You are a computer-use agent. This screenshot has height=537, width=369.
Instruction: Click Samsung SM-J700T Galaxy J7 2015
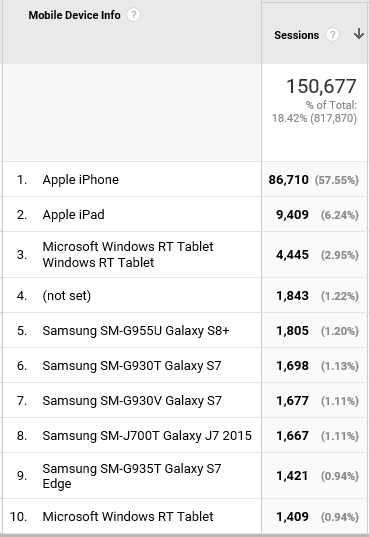pos(147,436)
